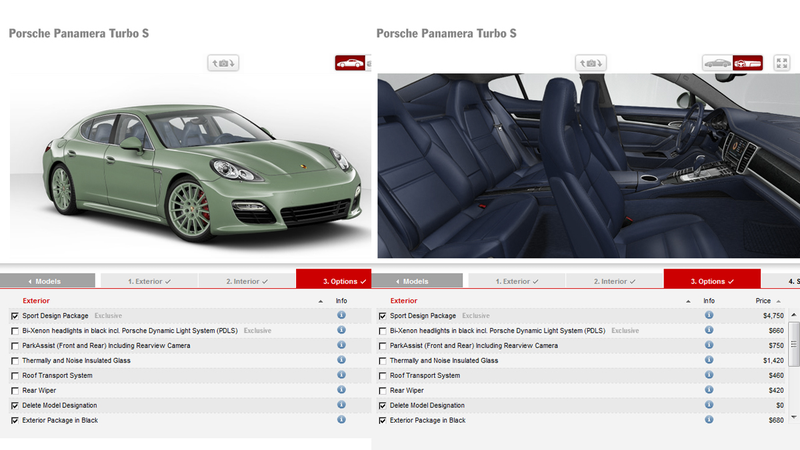The width and height of the screenshot is (800, 450).
Task: Click rotate camera icon in left configurator
Action: [x=223, y=63]
